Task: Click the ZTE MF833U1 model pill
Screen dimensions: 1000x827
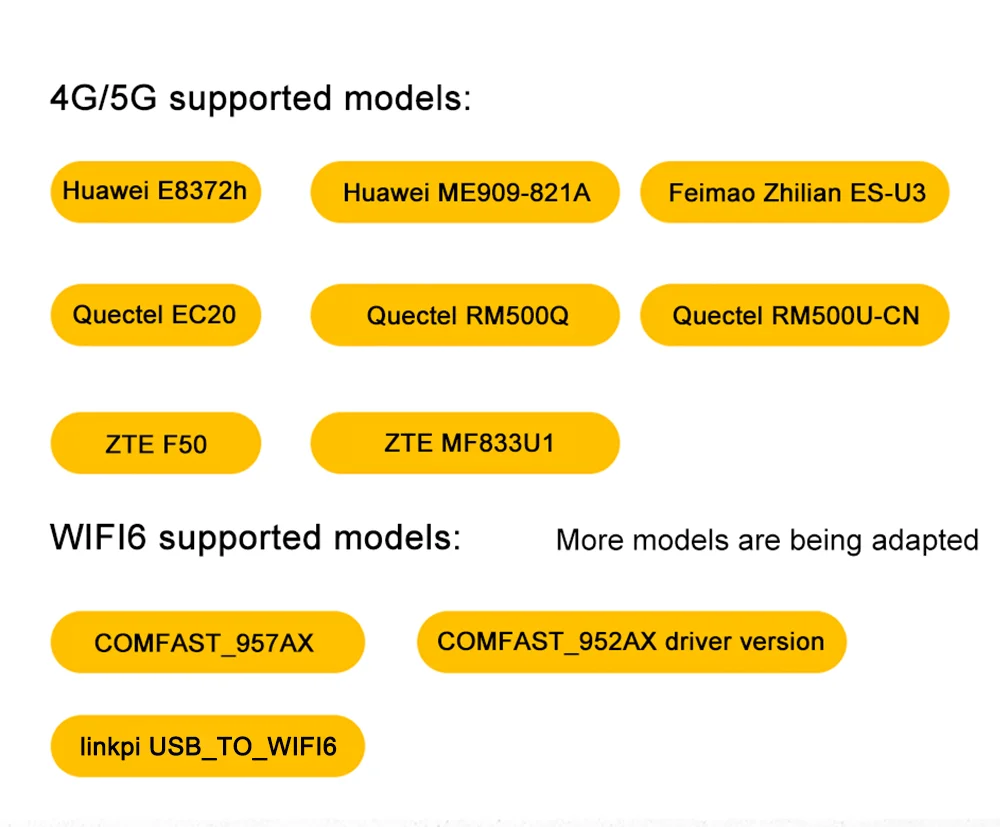Action: tap(465, 442)
